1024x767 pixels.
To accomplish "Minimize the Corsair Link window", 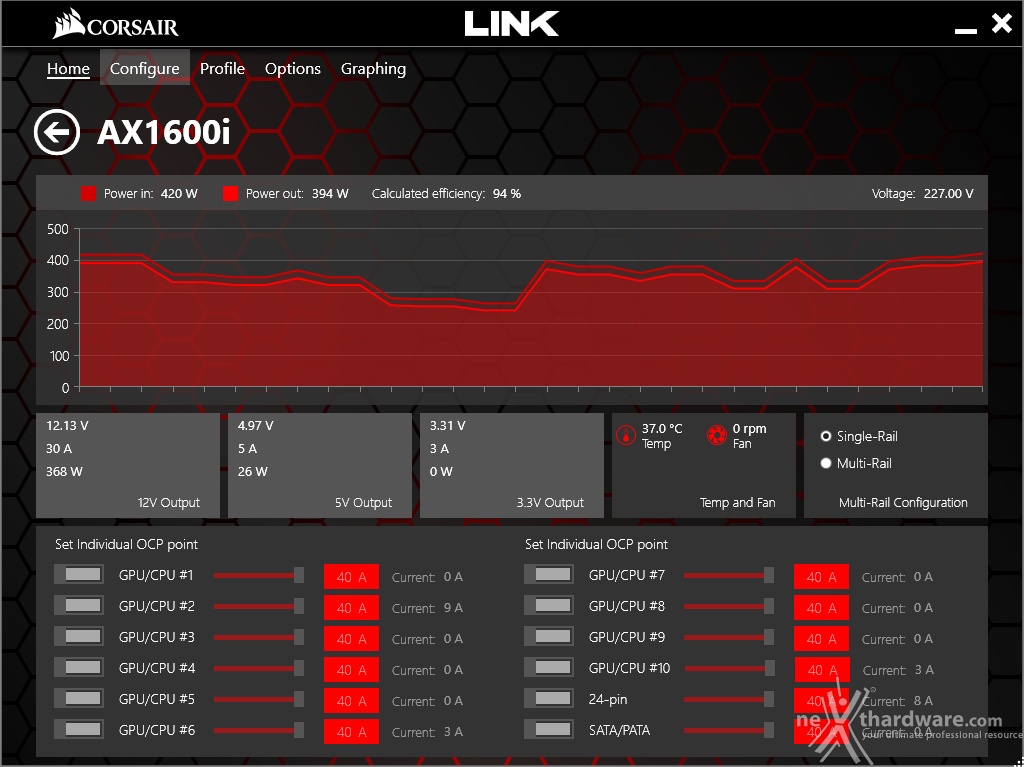I will coord(965,29).
